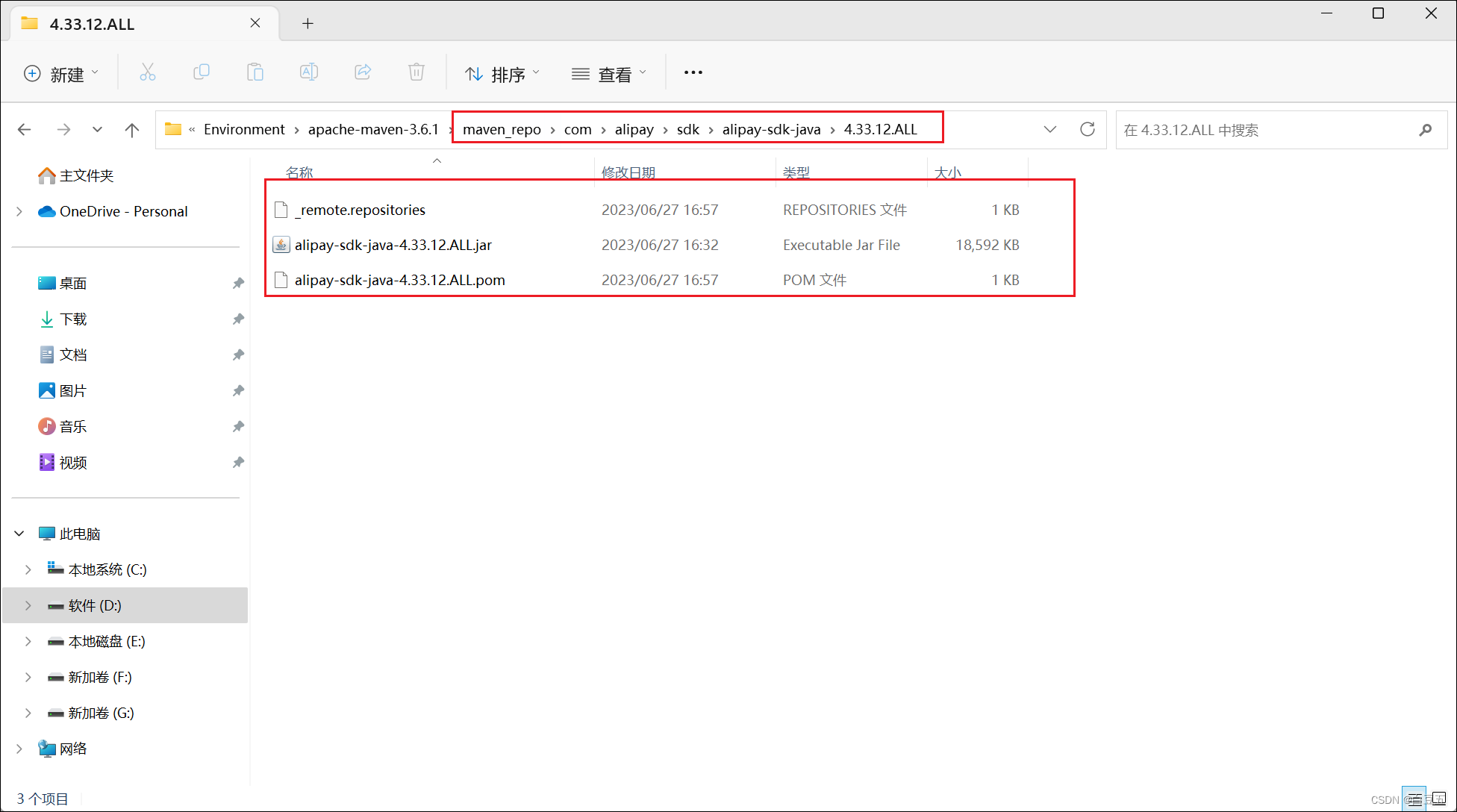Expand the 新加卷 (G:) drive node
The image size is (1457, 812).
28,713
